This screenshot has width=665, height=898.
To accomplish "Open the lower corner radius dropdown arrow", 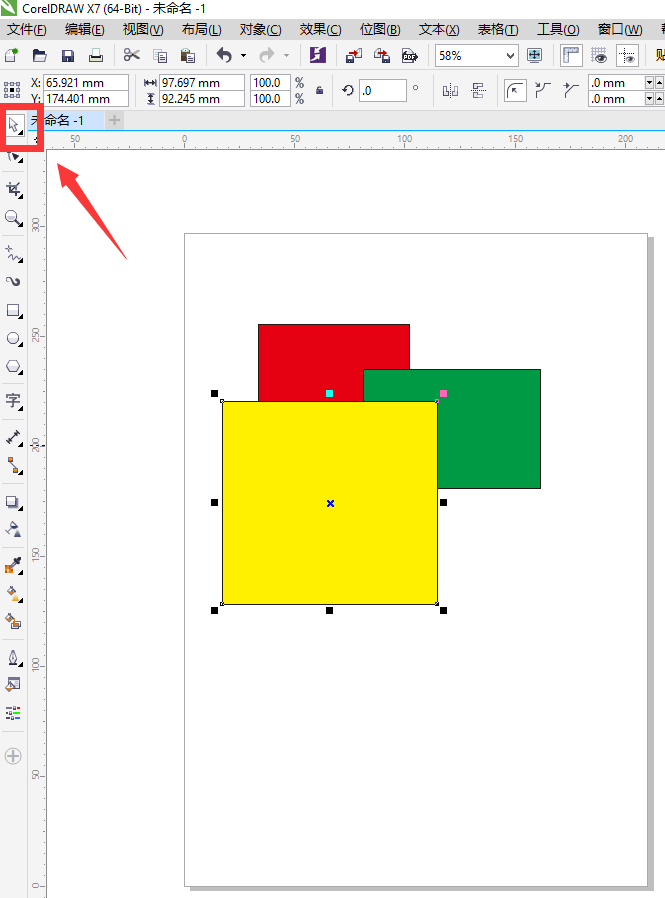I will coord(649,99).
